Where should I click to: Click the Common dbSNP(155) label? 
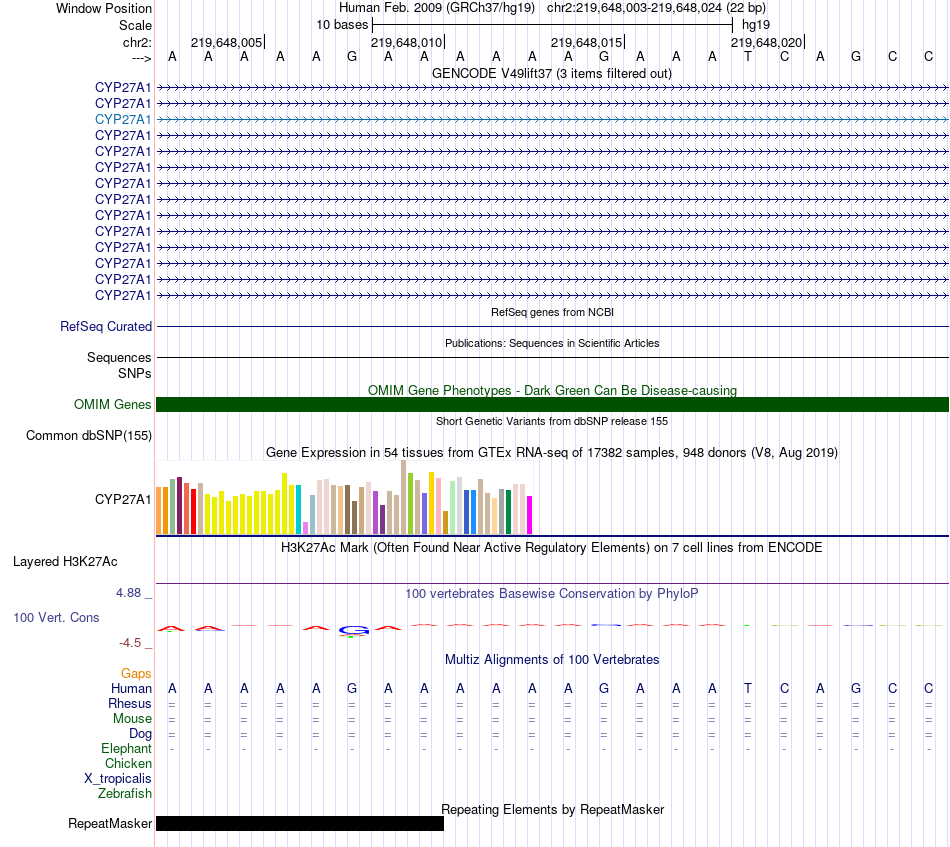(x=89, y=436)
